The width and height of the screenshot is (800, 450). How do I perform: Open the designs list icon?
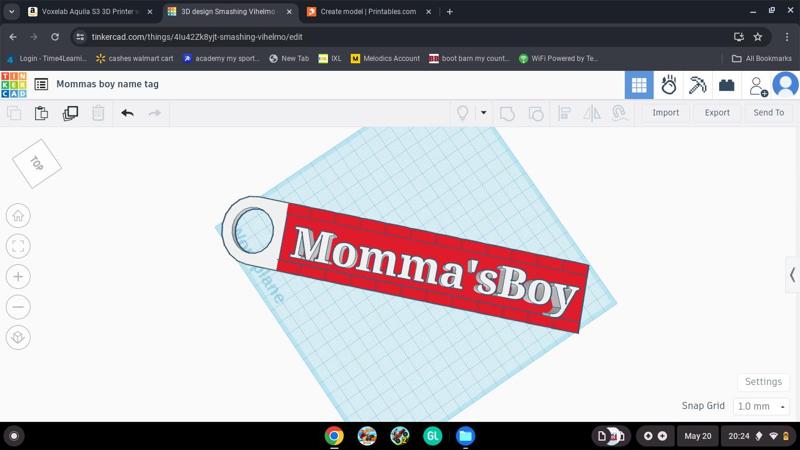tap(41, 84)
